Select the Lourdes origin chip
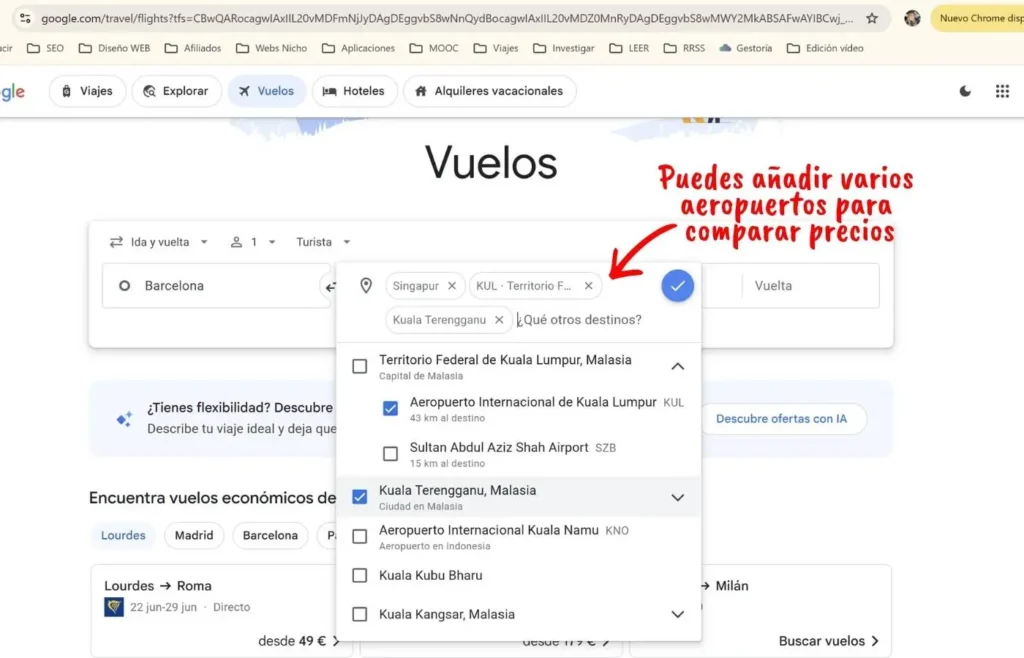This screenshot has width=1024, height=658. (x=123, y=535)
